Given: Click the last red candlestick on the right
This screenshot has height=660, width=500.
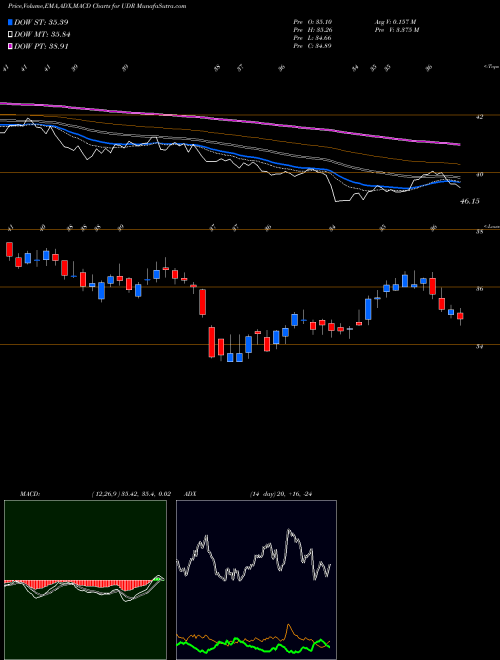Looking at the screenshot, I should 460,317.
